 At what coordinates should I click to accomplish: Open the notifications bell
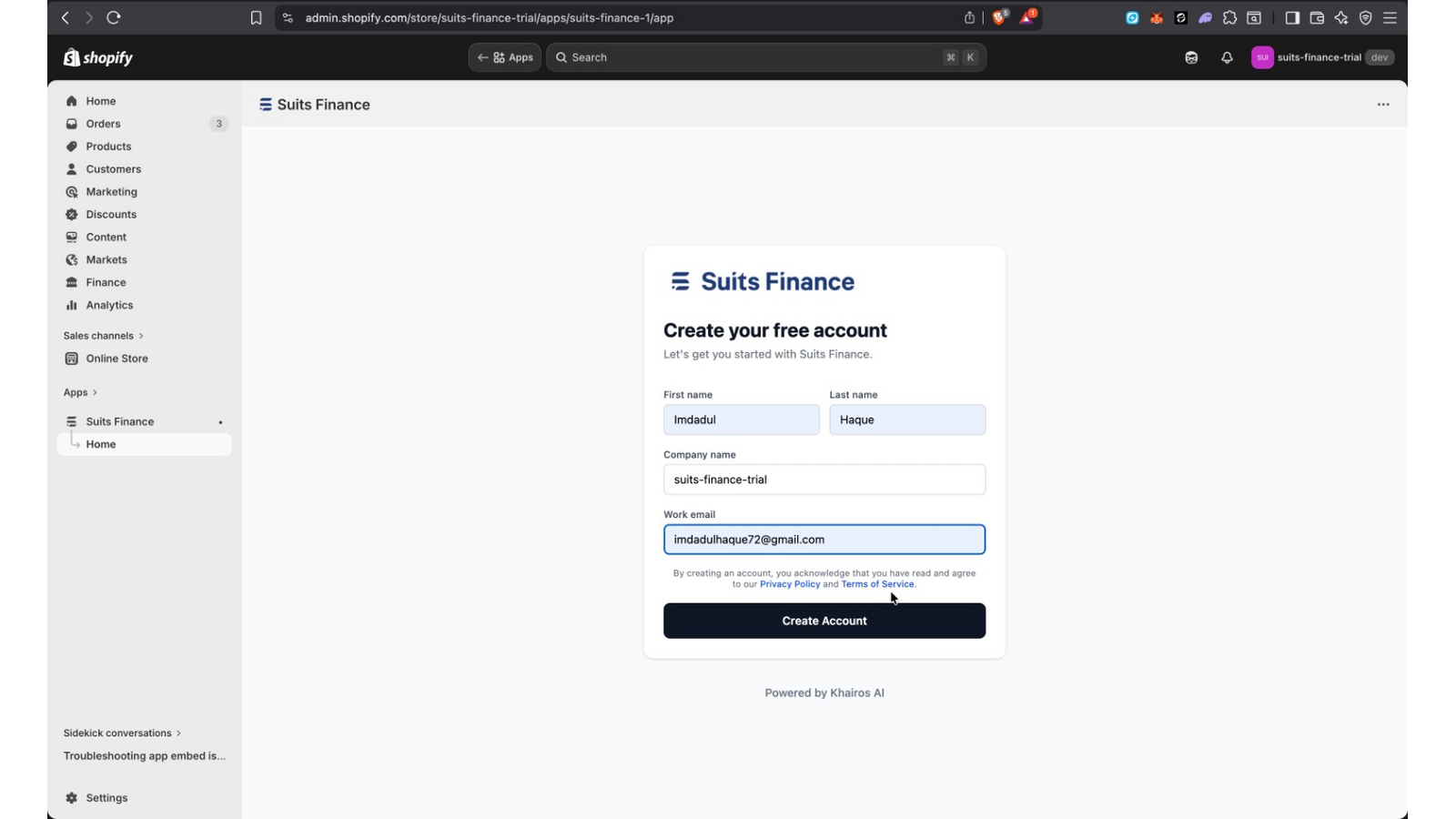1227,57
